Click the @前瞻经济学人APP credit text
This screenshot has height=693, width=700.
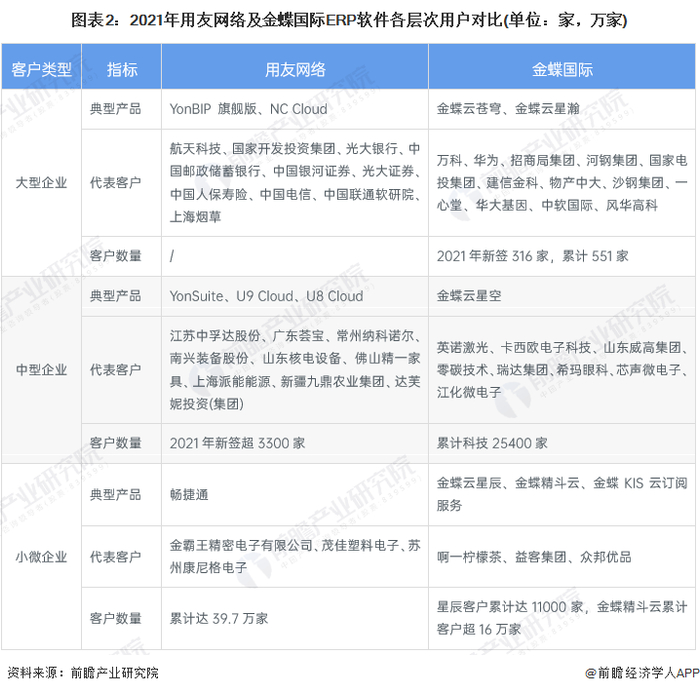[x=642, y=673]
